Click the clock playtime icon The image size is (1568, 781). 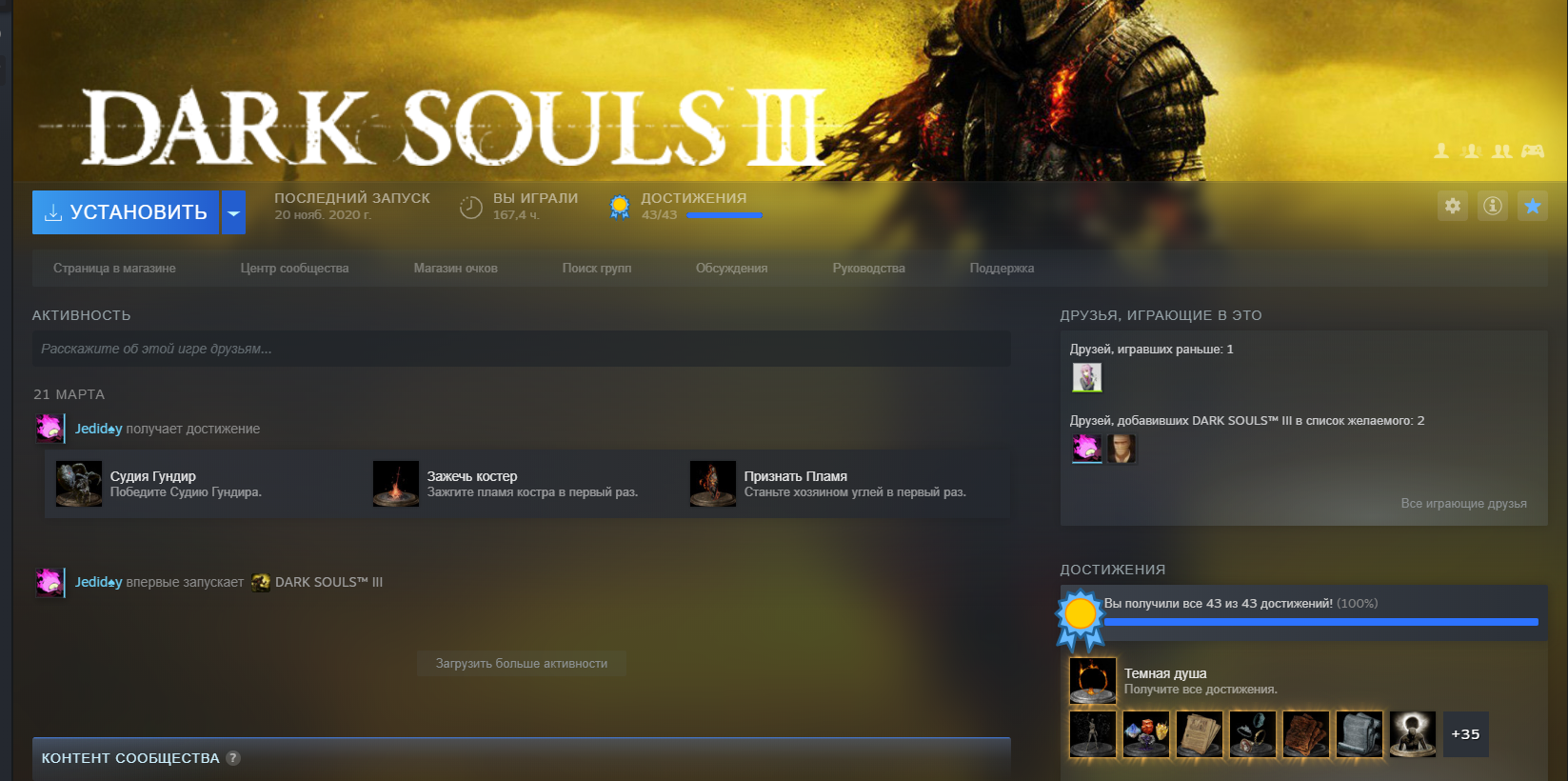pyautogui.click(x=471, y=207)
